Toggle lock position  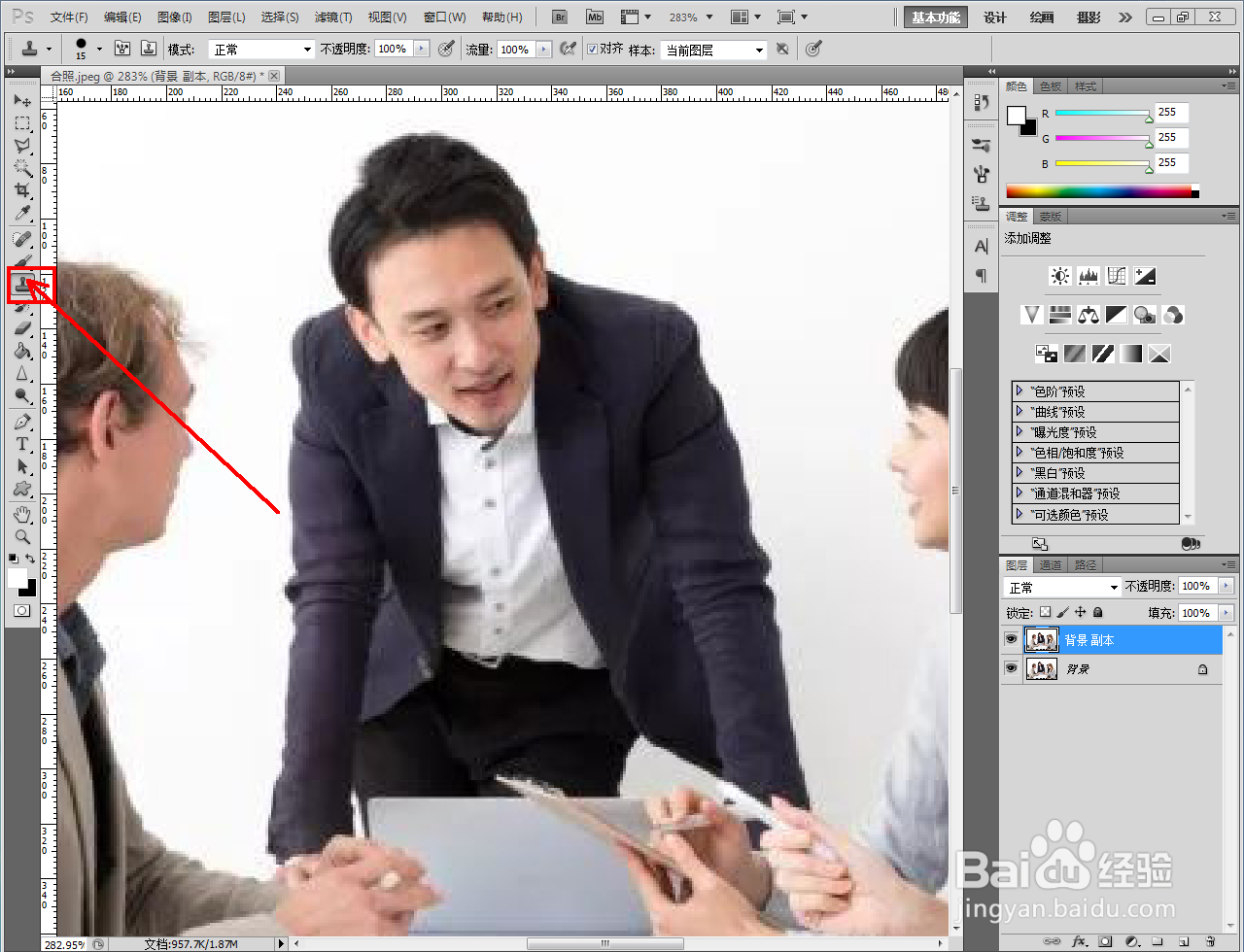click(1081, 612)
